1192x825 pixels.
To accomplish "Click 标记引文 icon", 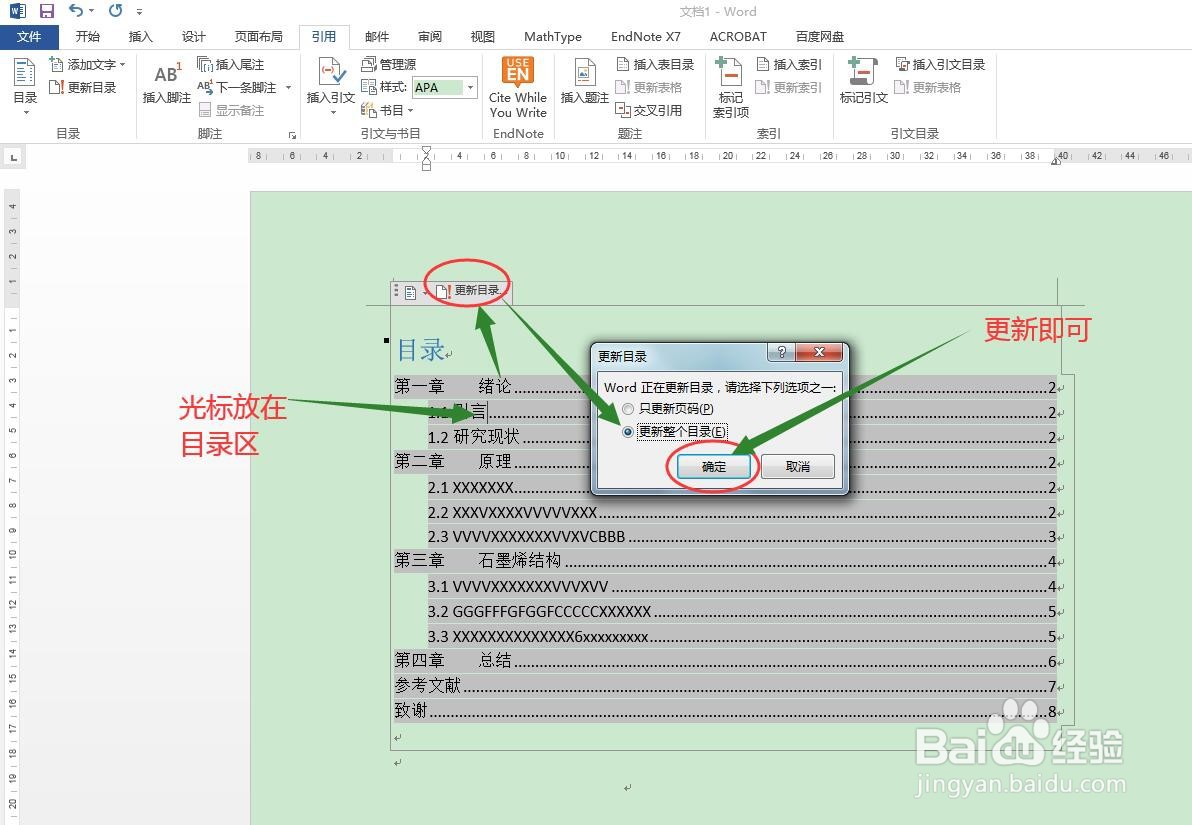I will pyautogui.click(x=864, y=81).
